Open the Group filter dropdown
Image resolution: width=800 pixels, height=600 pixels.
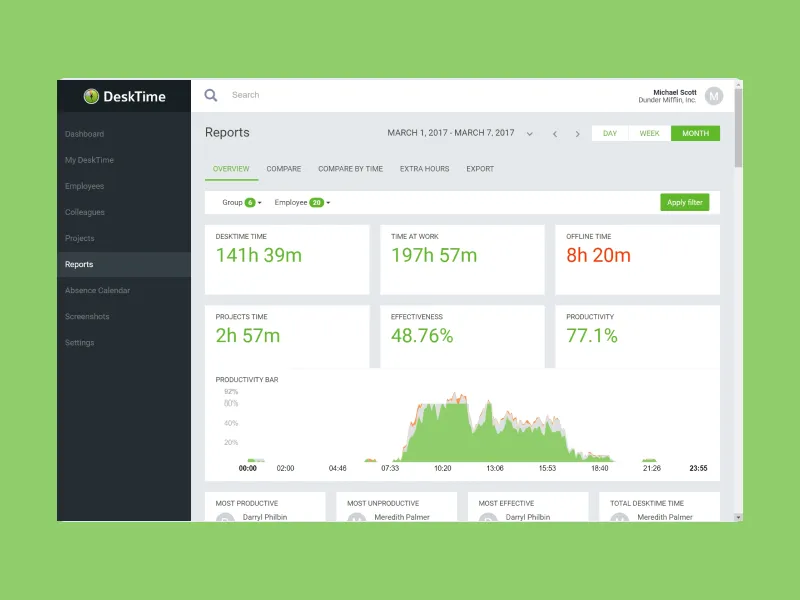click(241, 203)
